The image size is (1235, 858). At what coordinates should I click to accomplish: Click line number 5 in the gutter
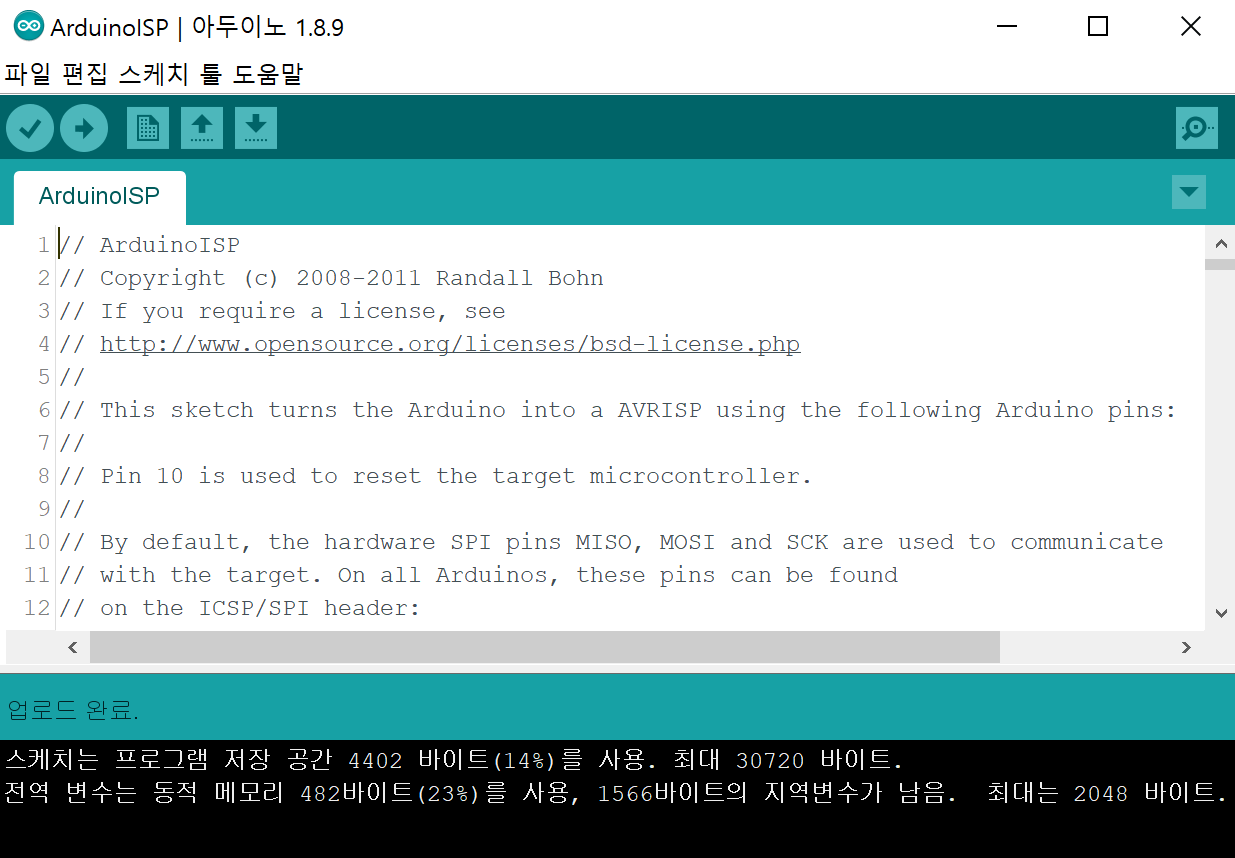(44, 377)
